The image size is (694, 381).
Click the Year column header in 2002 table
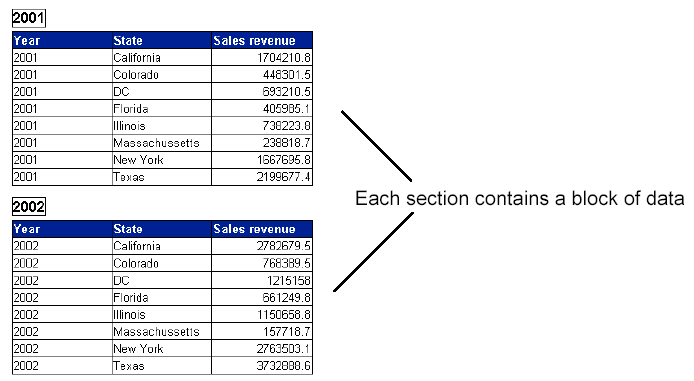click(62, 229)
